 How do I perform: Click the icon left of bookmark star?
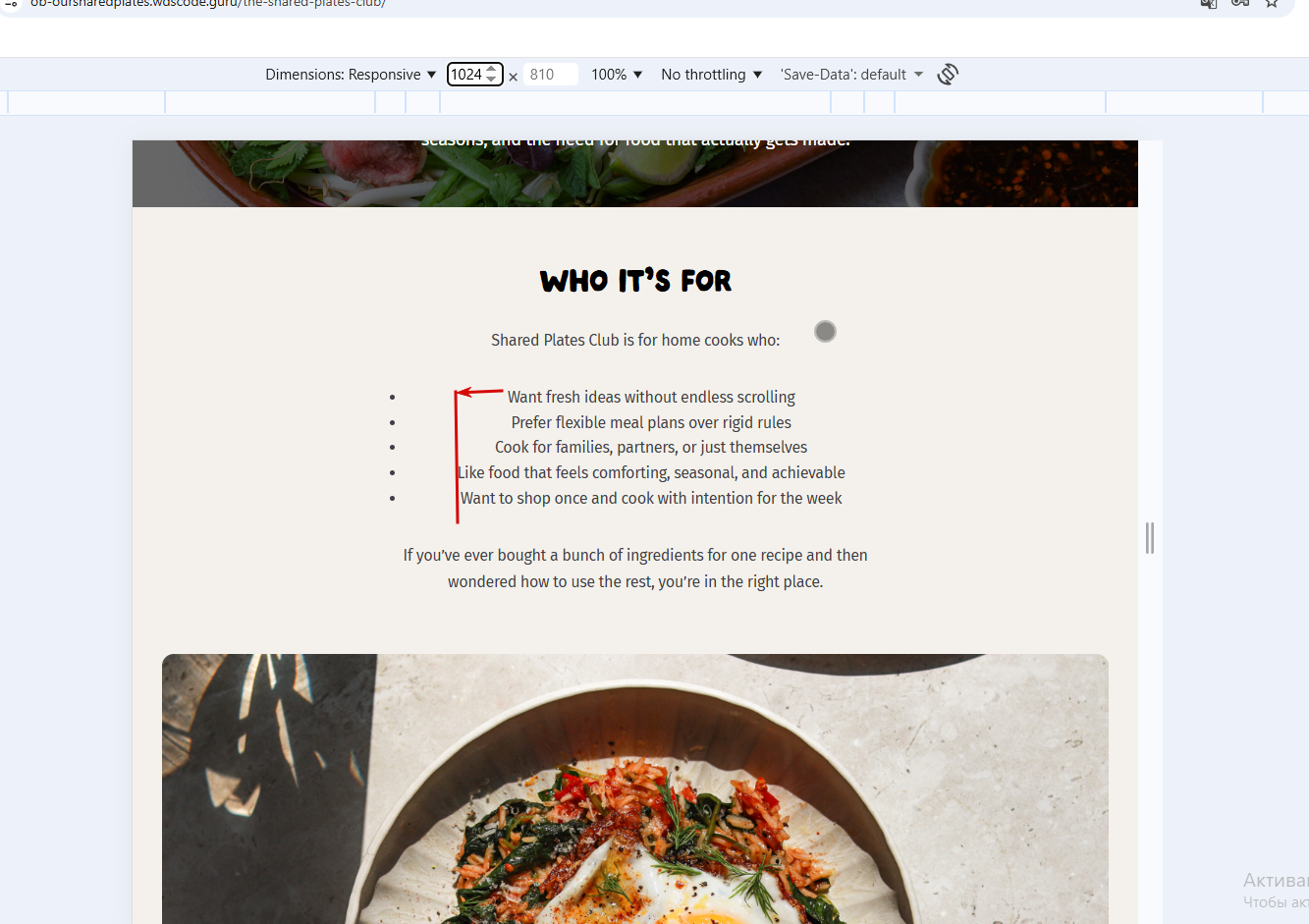pos(1240,3)
